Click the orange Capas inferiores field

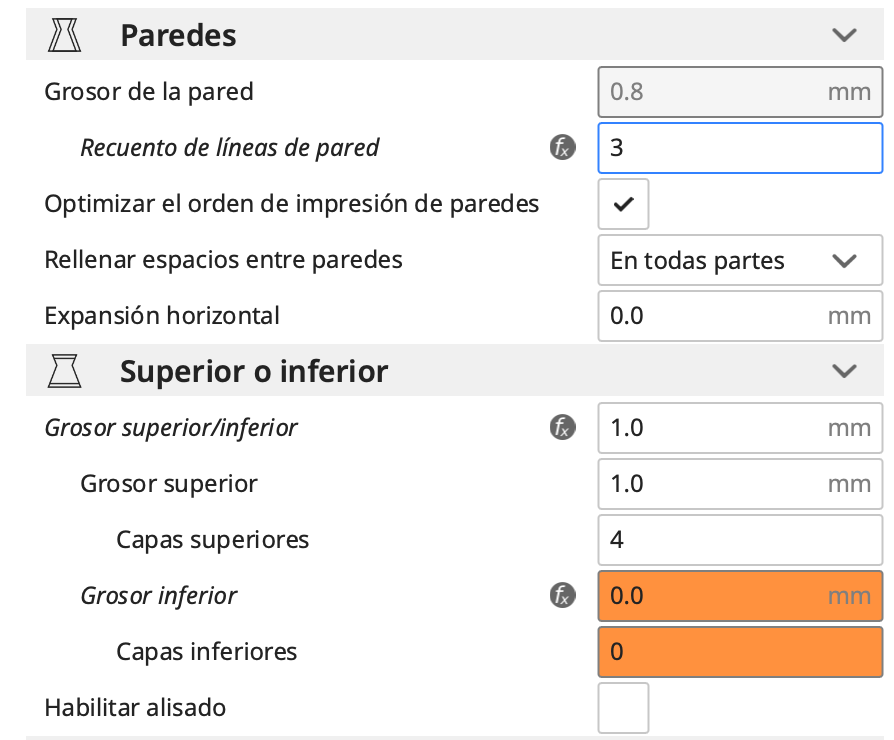(x=740, y=652)
